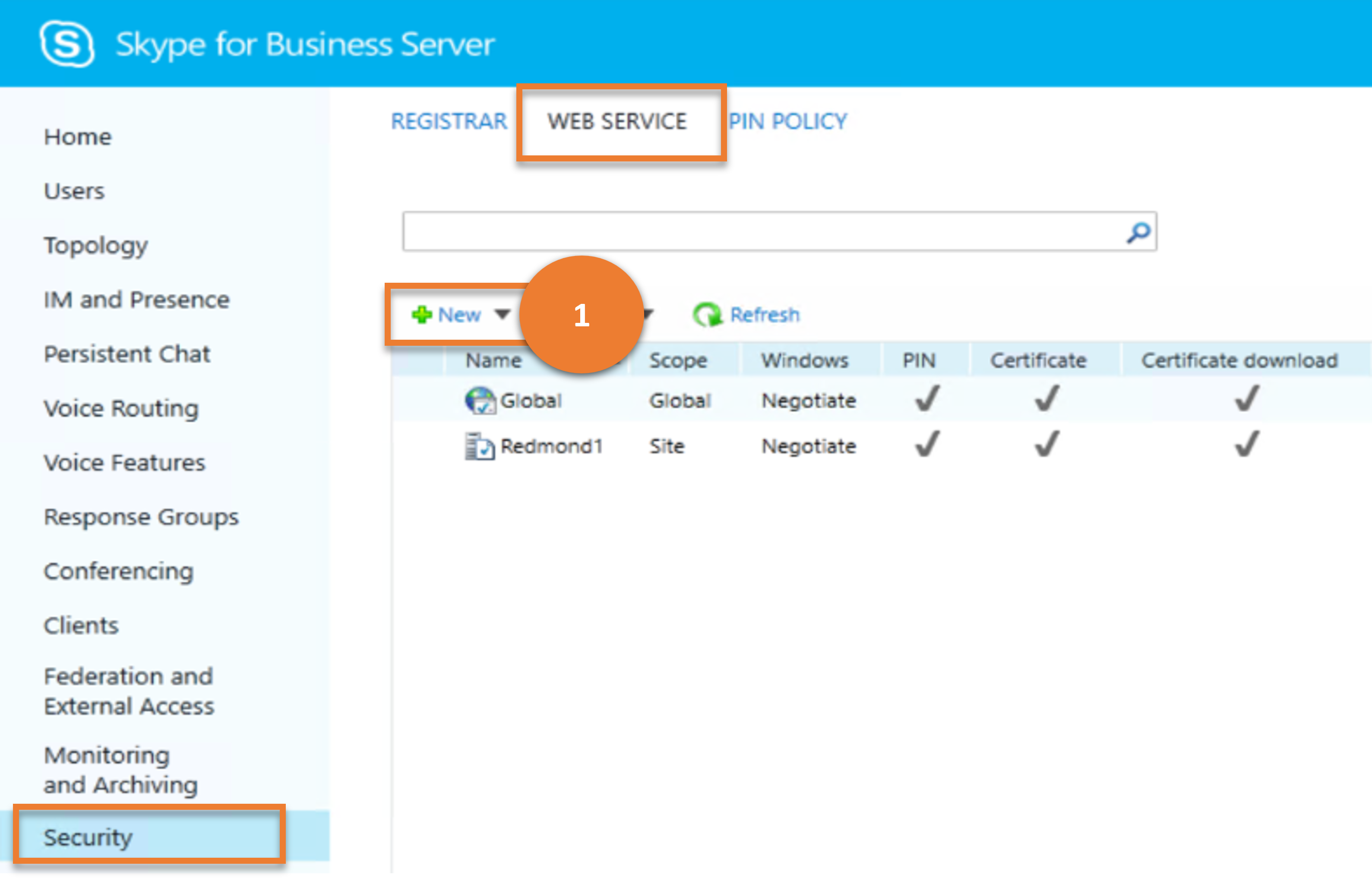Open the PIN POLICY tab
Viewport: 1372px width, 878px height.
pos(787,121)
